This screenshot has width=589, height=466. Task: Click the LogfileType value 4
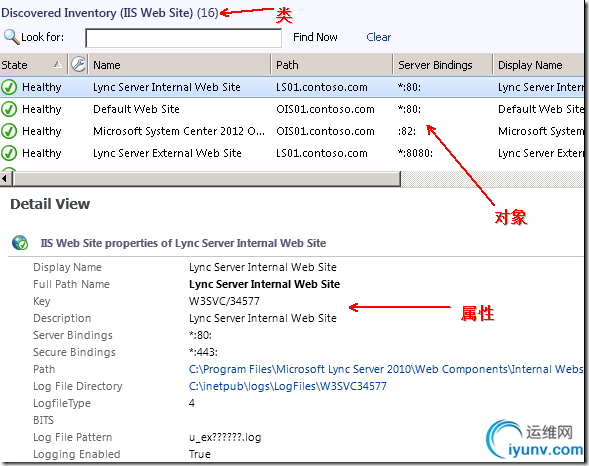pos(192,403)
